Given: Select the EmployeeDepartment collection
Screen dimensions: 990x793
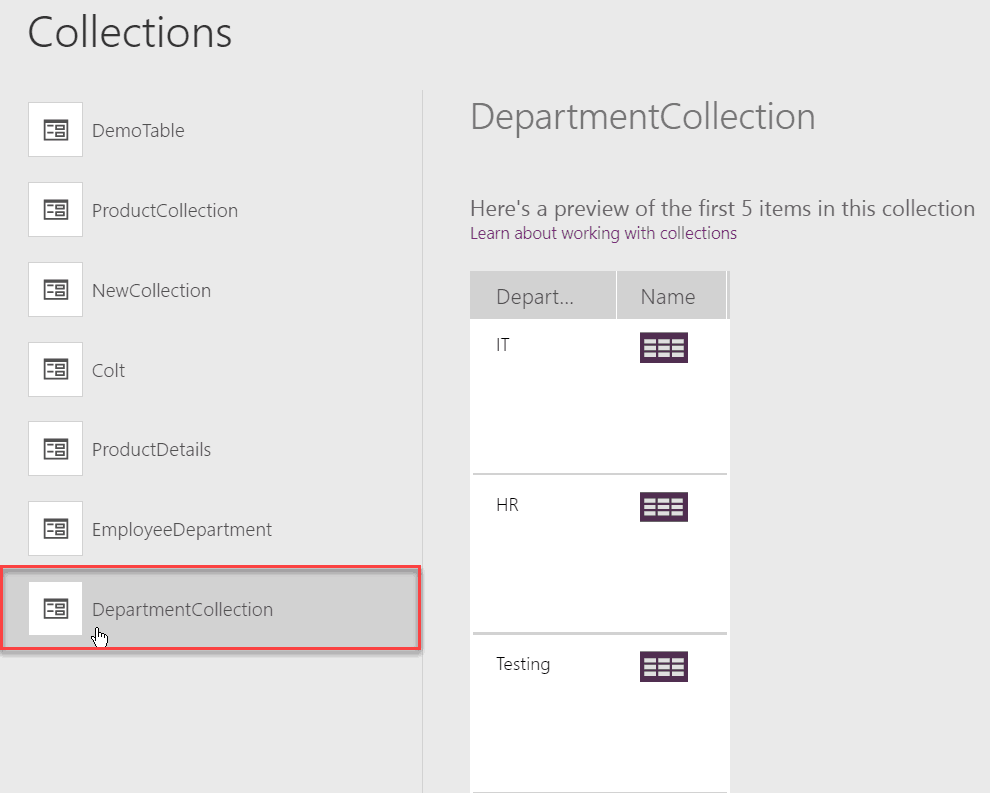Looking at the screenshot, I should tap(182, 528).
